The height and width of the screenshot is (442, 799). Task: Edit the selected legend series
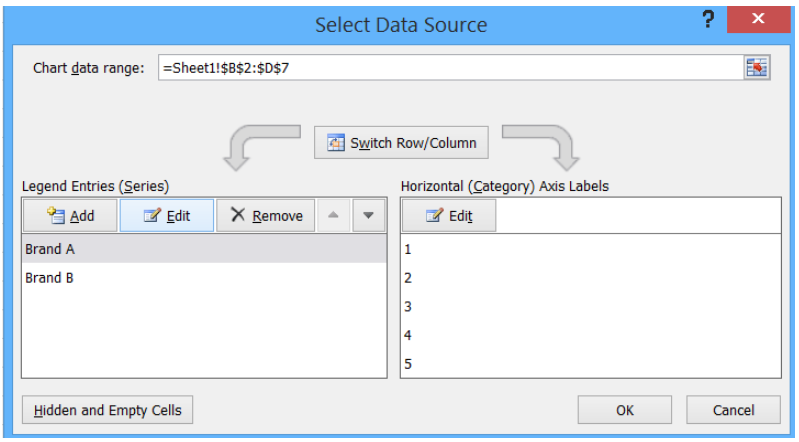pyautogui.click(x=167, y=216)
